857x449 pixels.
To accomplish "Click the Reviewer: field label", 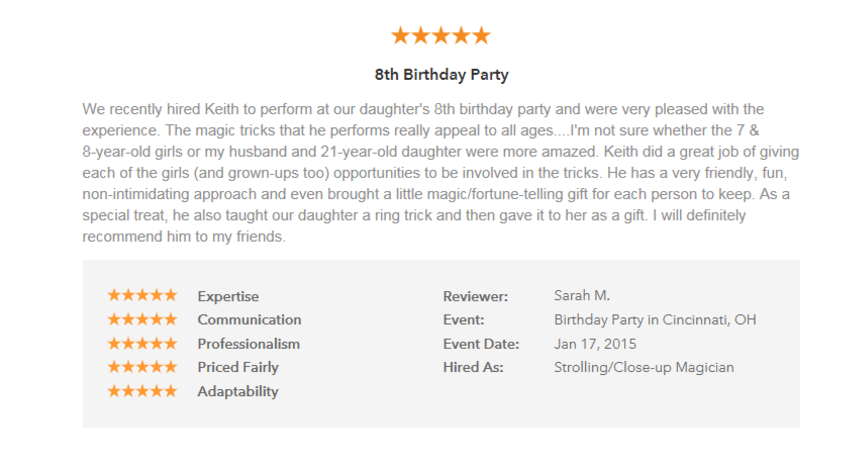I will [475, 296].
